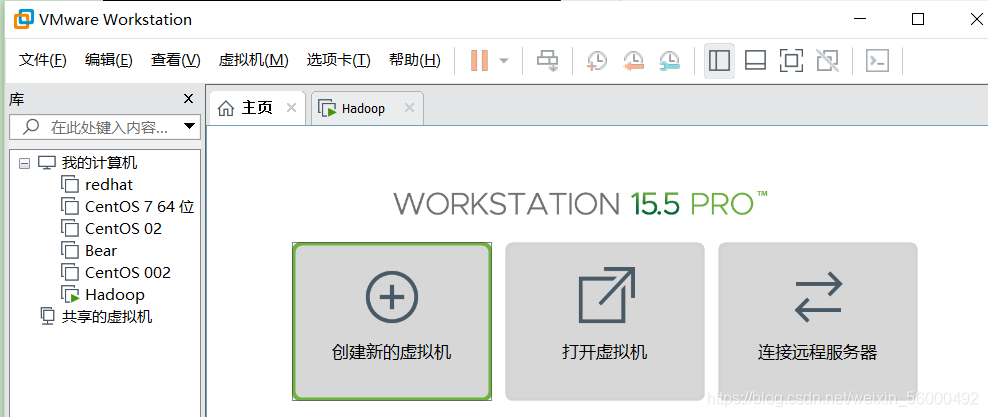Click the 连接远程服务器 button
Screen dimensions: 988x417
[817, 321]
